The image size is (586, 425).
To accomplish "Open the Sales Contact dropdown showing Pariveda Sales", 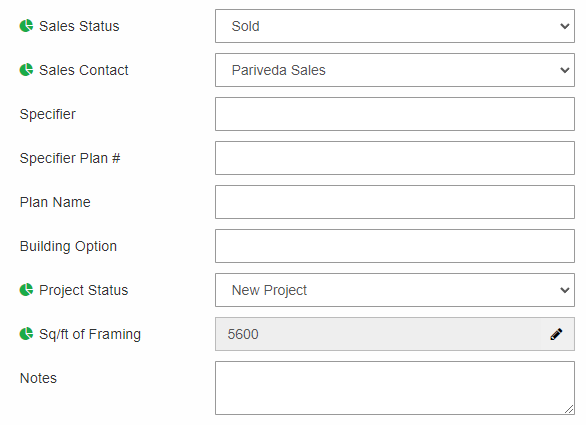I will point(395,70).
